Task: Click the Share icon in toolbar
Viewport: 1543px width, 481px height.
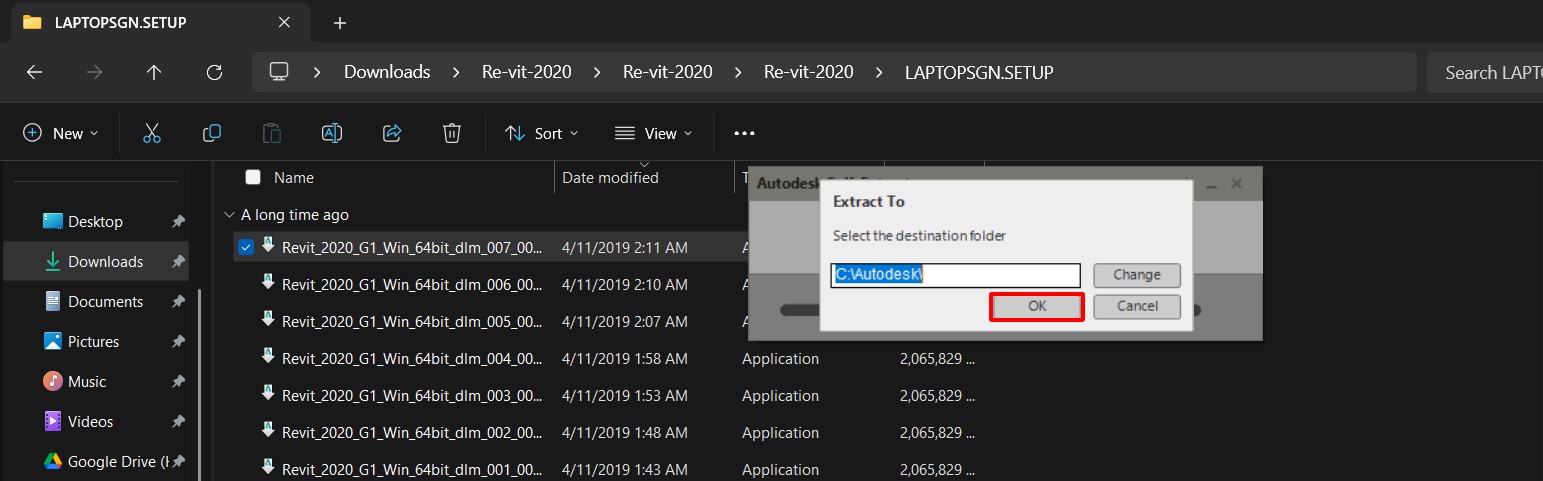Action: pos(392,133)
